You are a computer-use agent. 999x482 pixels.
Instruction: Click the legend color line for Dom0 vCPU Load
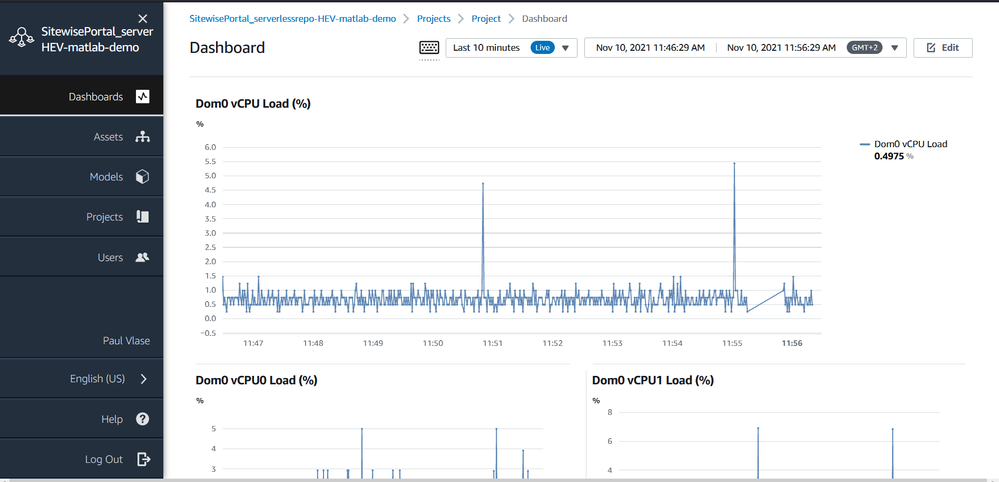pos(865,144)
